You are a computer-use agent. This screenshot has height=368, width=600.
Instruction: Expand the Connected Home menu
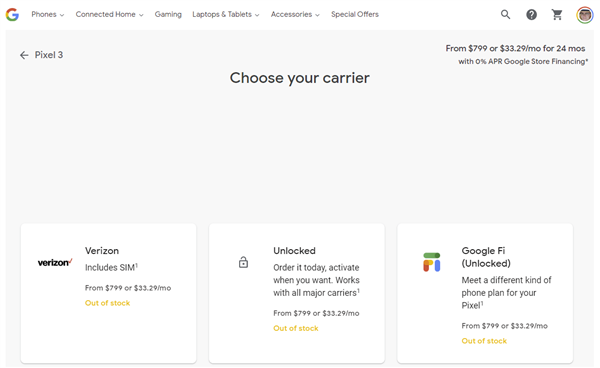109,15
